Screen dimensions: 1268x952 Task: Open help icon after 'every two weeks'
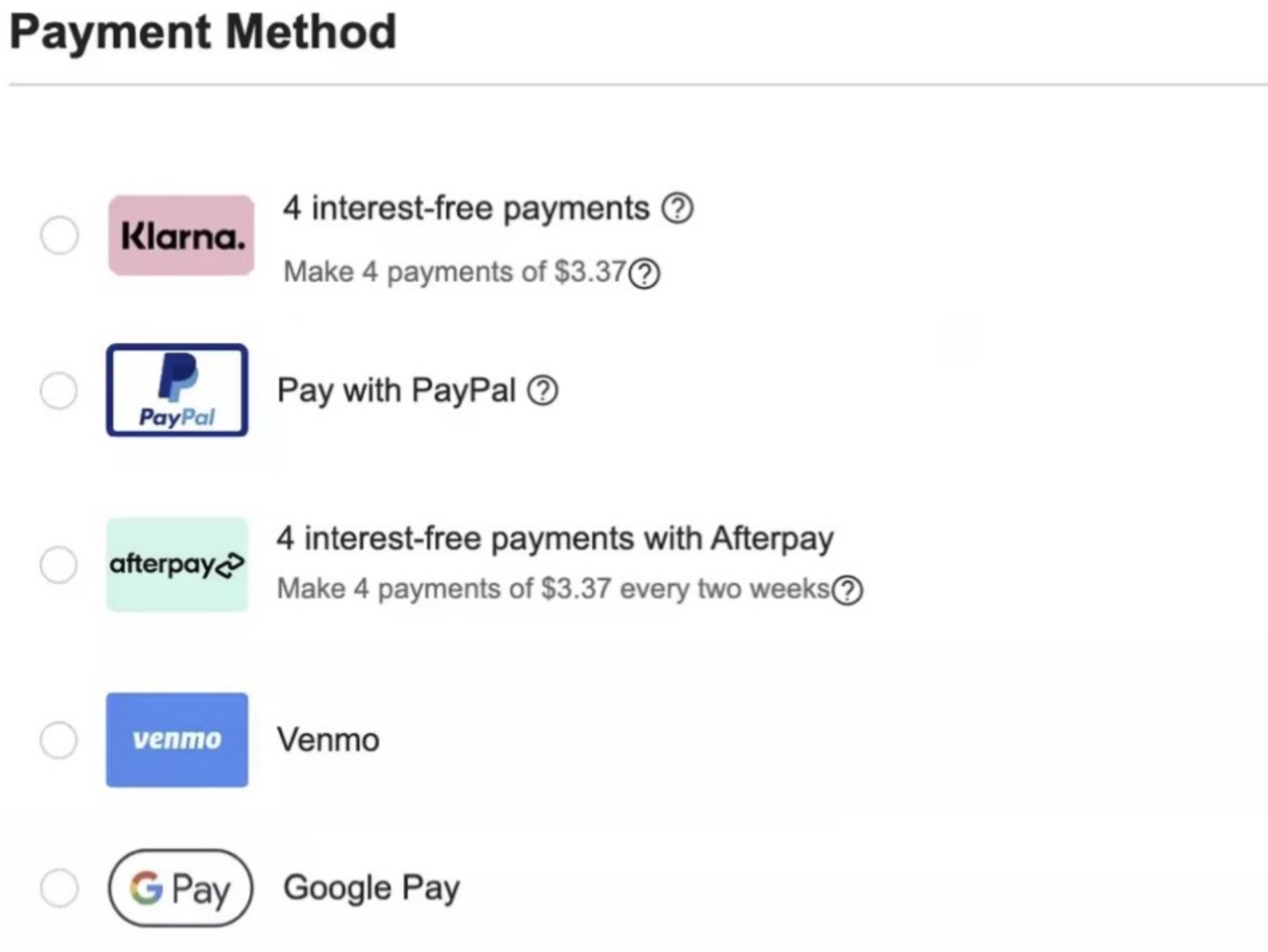click(x=848, y=590)
